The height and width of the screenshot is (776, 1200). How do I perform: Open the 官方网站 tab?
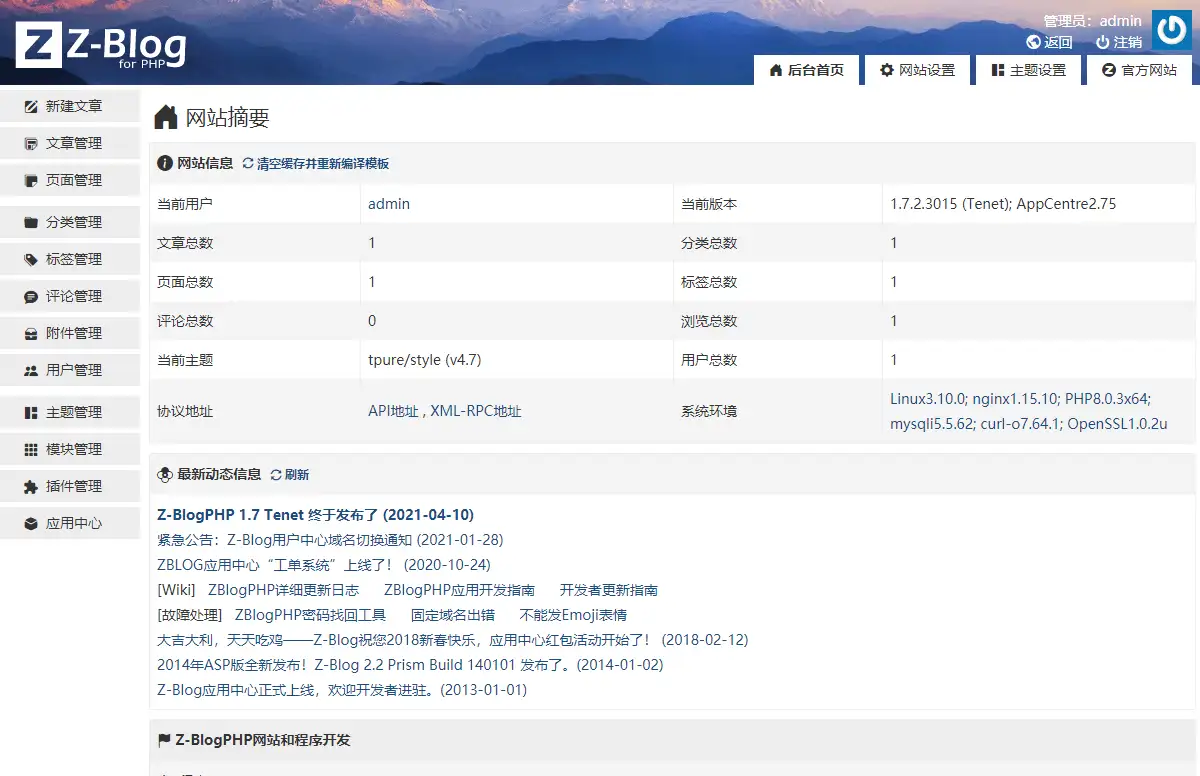tap(1139, 70)
